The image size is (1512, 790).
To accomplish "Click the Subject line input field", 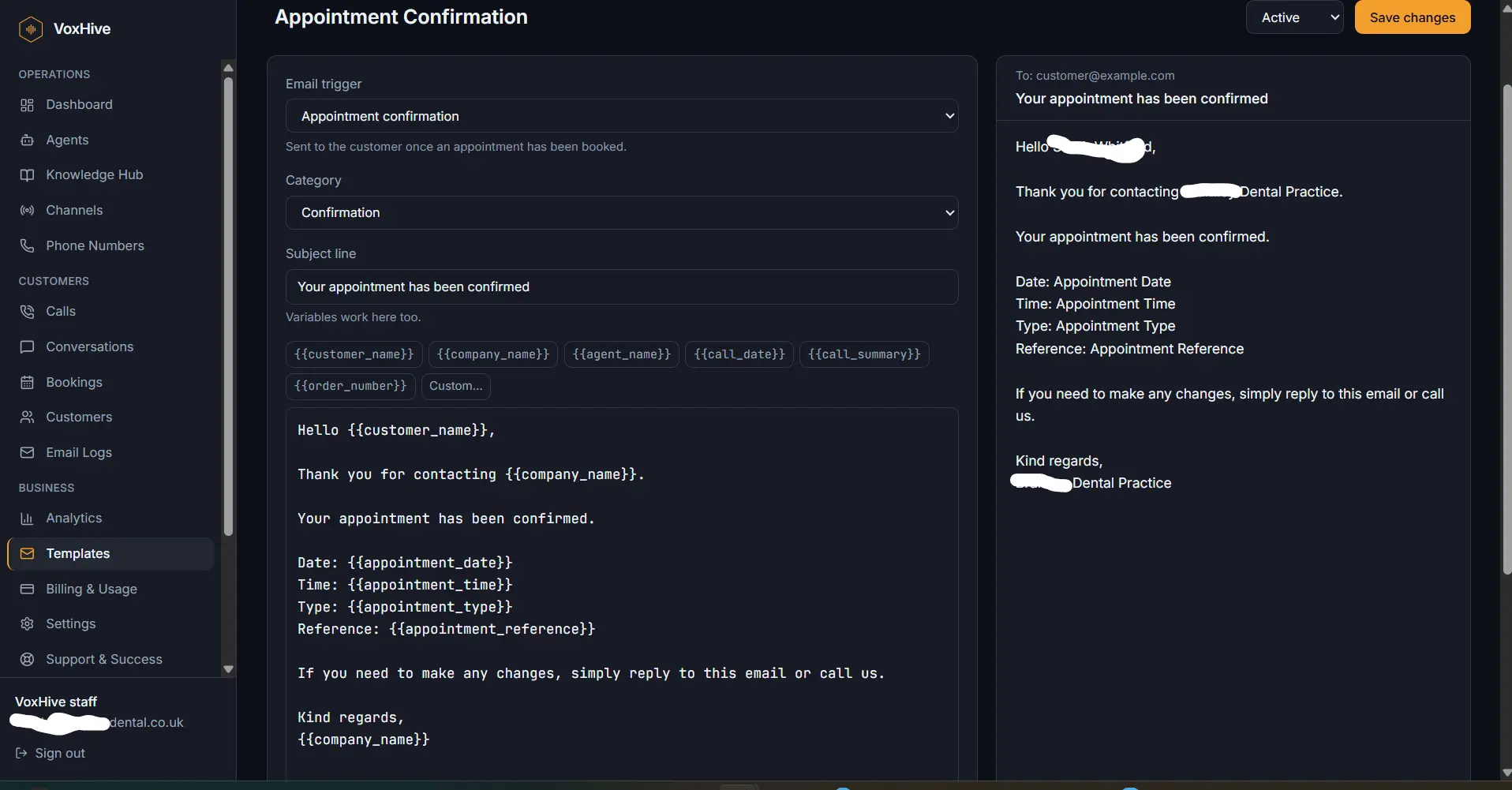I will point(622,287).
